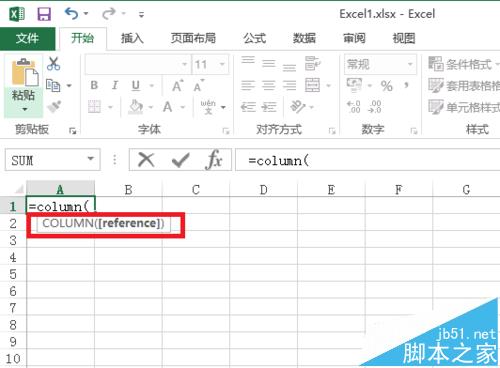500x368 pixels.
Task: Expand the 粘贴 paste options arrow
Action: pyautogui.click(x=24, y=109)
